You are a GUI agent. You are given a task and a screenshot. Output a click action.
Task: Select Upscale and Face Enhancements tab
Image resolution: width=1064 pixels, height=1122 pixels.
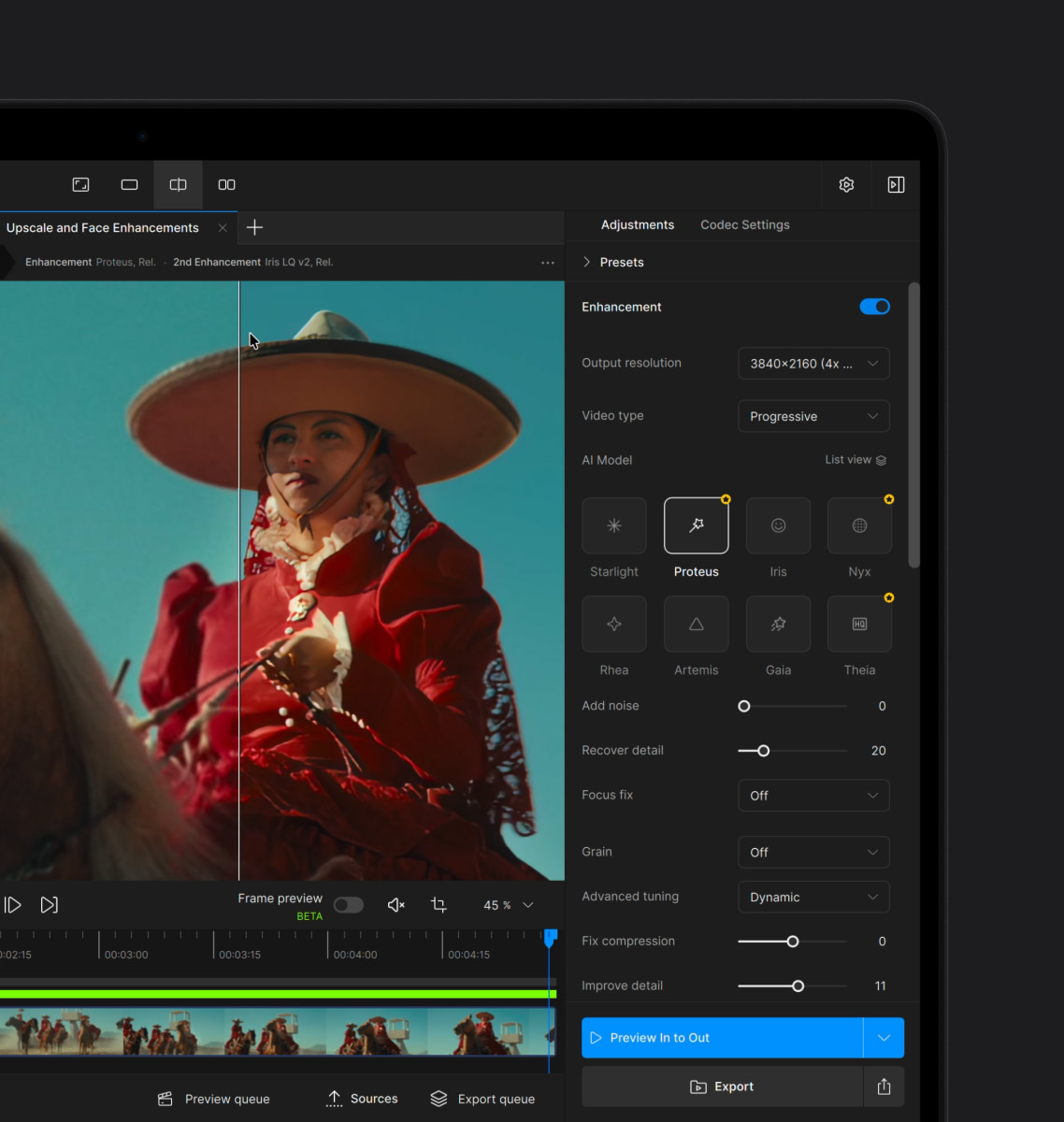click(103, 227)
